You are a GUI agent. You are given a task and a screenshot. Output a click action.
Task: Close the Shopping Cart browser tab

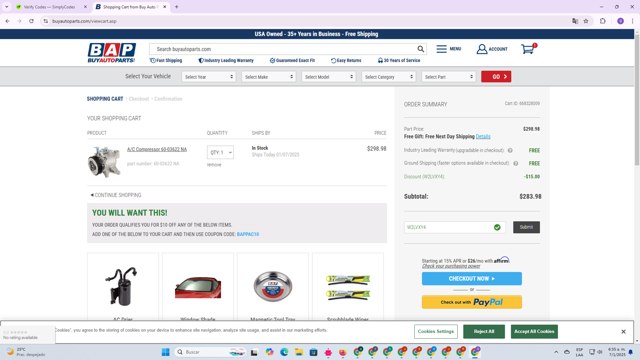(164, 7)
